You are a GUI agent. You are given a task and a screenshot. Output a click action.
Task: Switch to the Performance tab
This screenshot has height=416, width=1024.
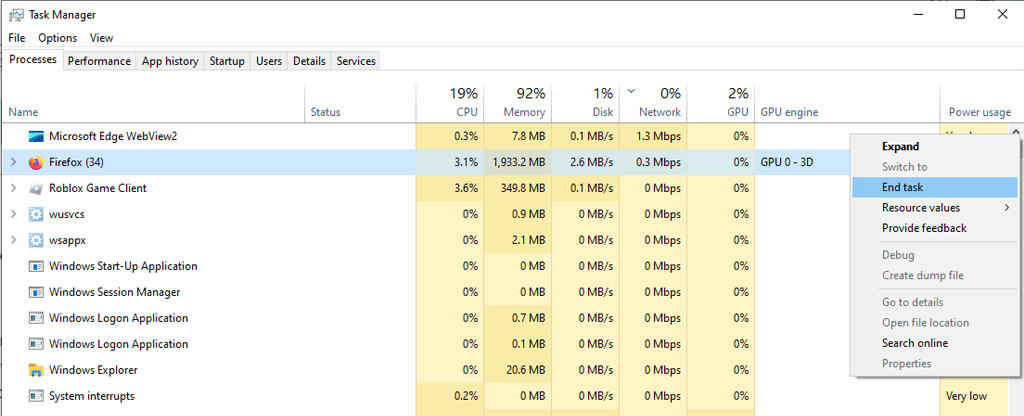pos(99,61)
